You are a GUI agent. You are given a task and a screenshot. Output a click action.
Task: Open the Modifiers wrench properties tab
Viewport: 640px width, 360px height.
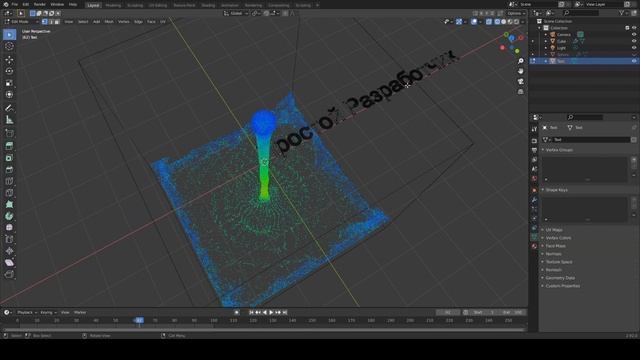pyautogui.click(x=534, y=200)
